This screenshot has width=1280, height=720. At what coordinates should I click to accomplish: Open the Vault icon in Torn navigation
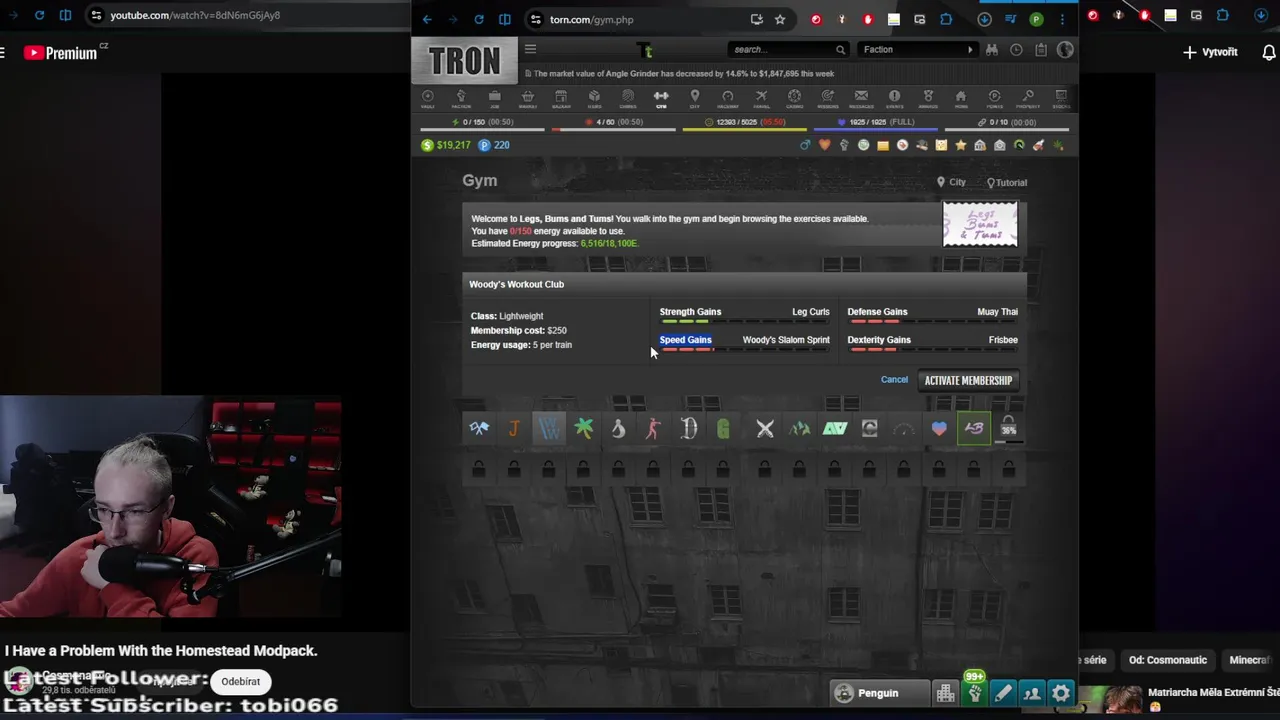[428, 98]
